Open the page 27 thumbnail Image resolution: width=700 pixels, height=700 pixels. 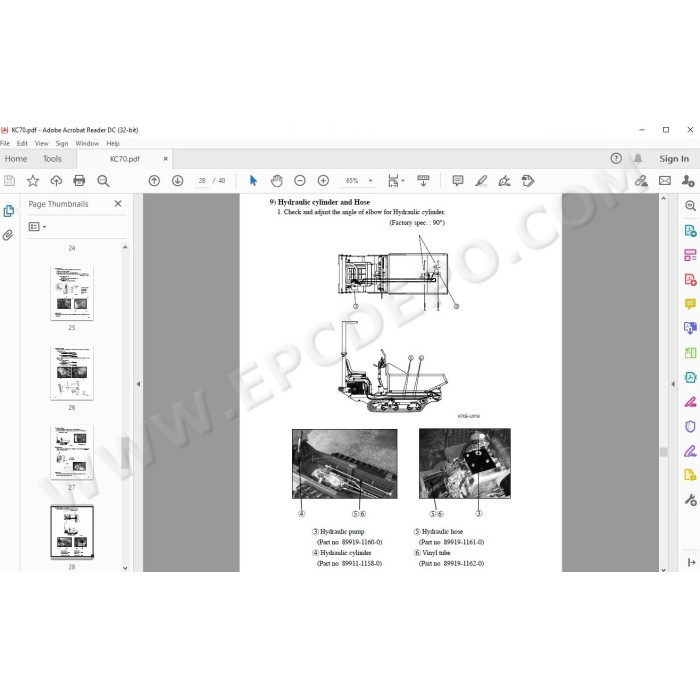click(x=72, y=452)
